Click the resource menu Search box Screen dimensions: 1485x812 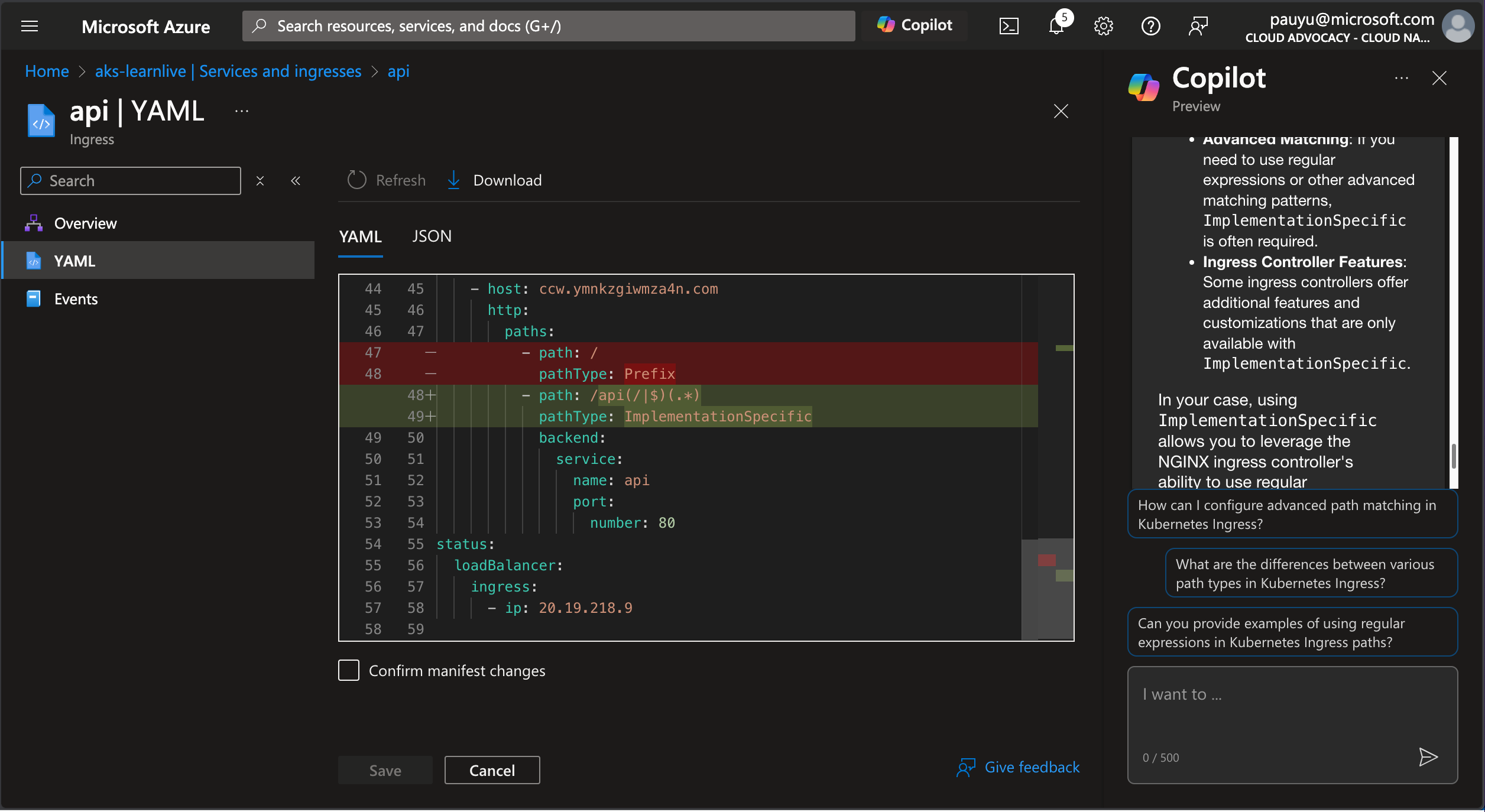point(130,181)
